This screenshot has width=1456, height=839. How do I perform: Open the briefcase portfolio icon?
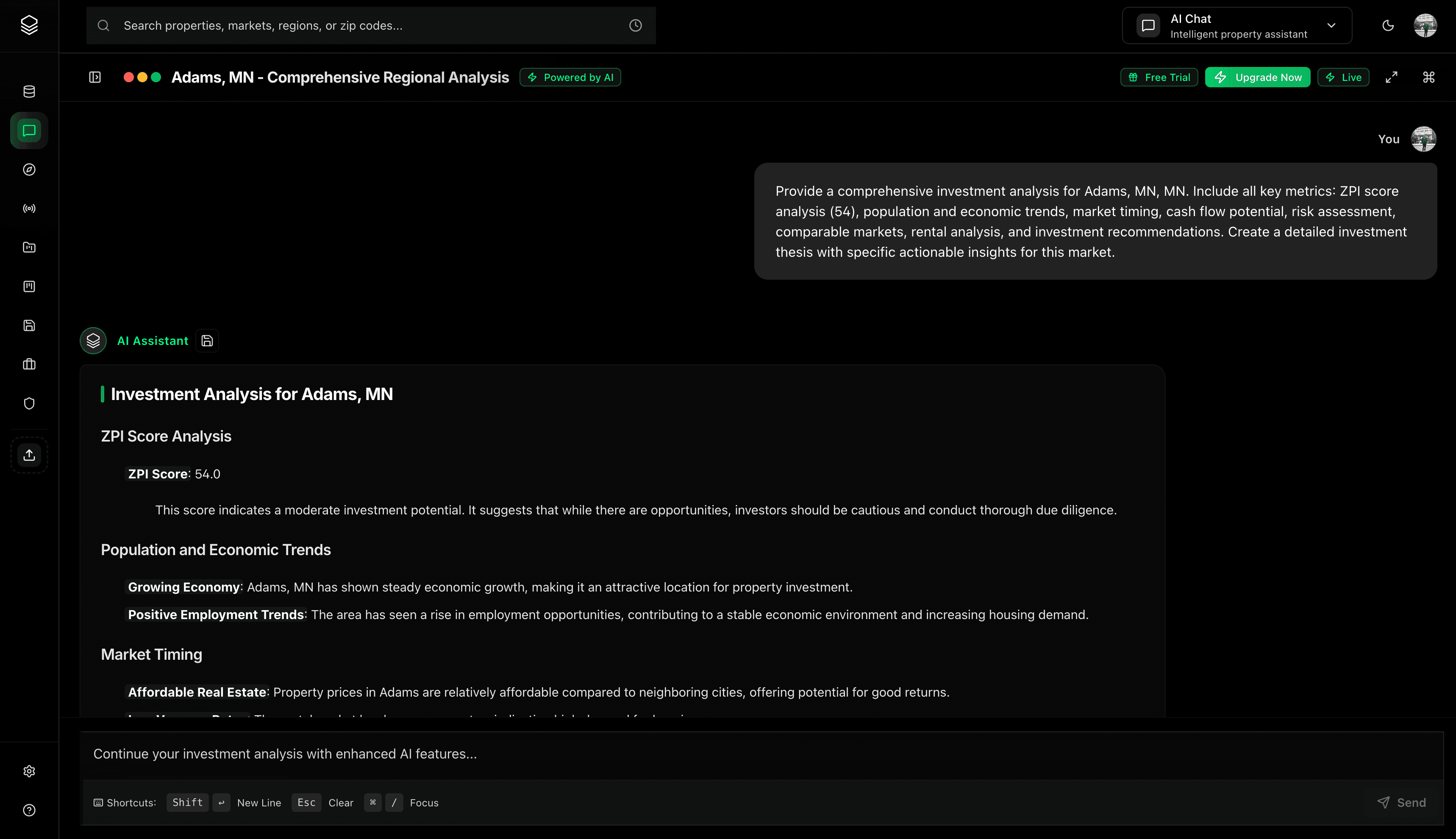pos(29,364)
